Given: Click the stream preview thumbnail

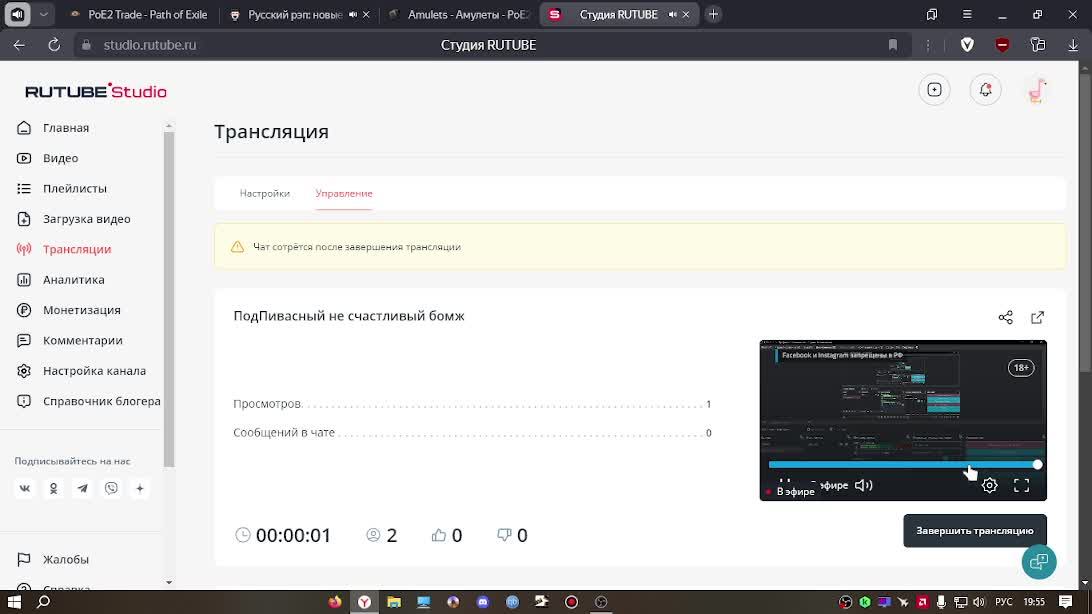Looking at the screenshot, I should [903, 420].
